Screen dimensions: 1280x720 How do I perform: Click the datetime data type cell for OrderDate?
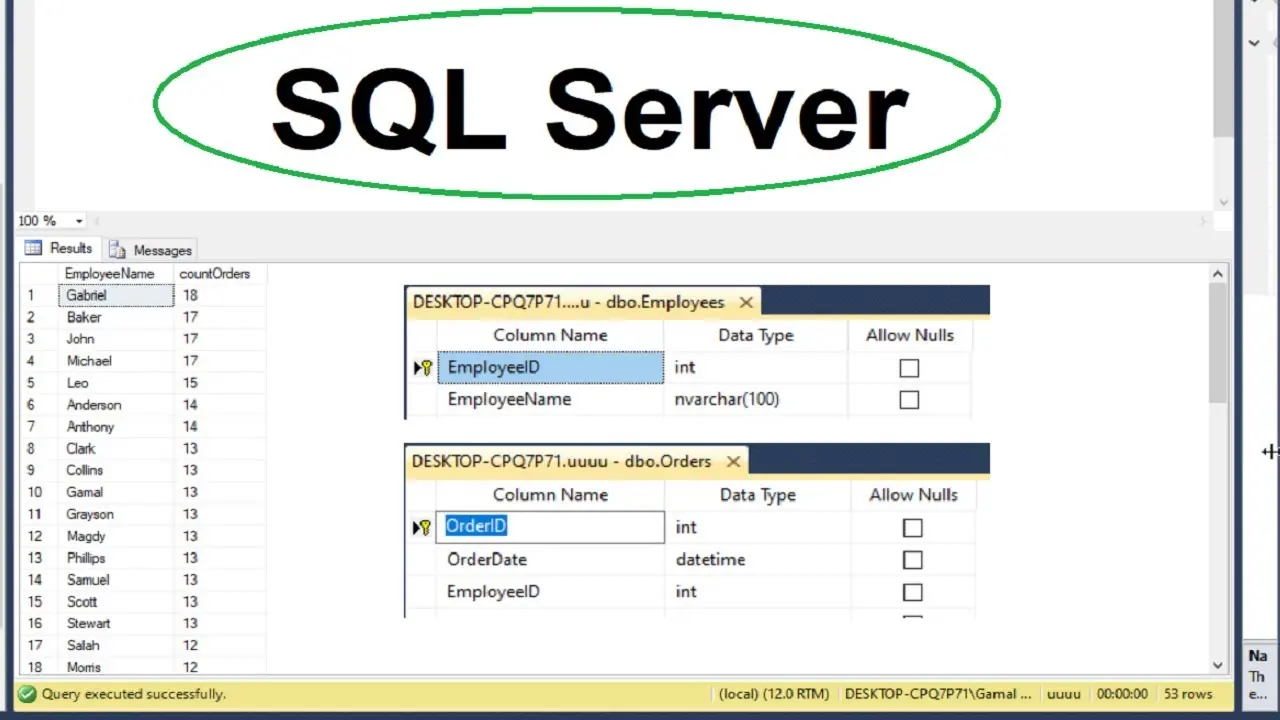click(x=757, y=559)
